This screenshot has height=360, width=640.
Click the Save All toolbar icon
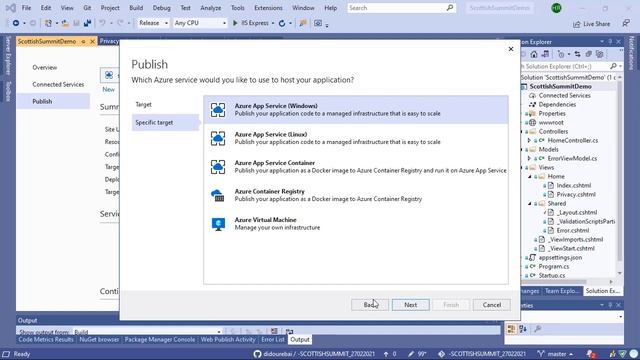87,23
